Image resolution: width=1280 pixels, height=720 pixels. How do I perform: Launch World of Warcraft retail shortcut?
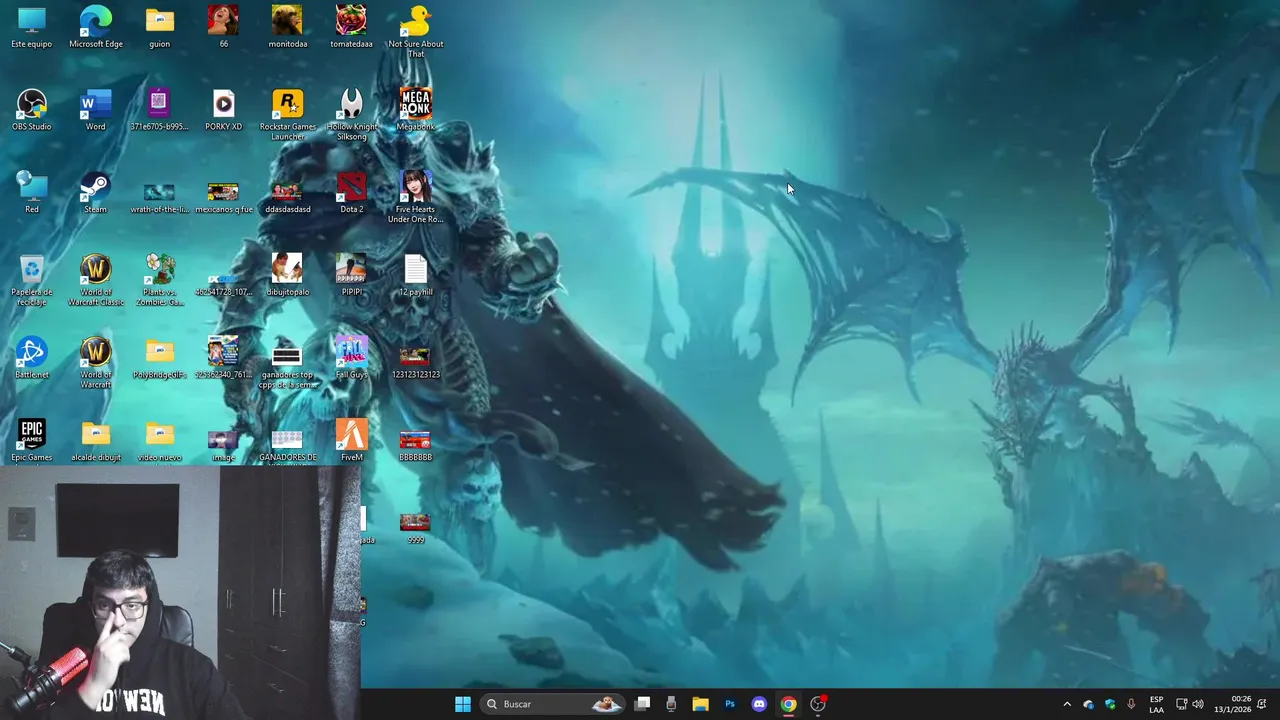coord(96,362)
